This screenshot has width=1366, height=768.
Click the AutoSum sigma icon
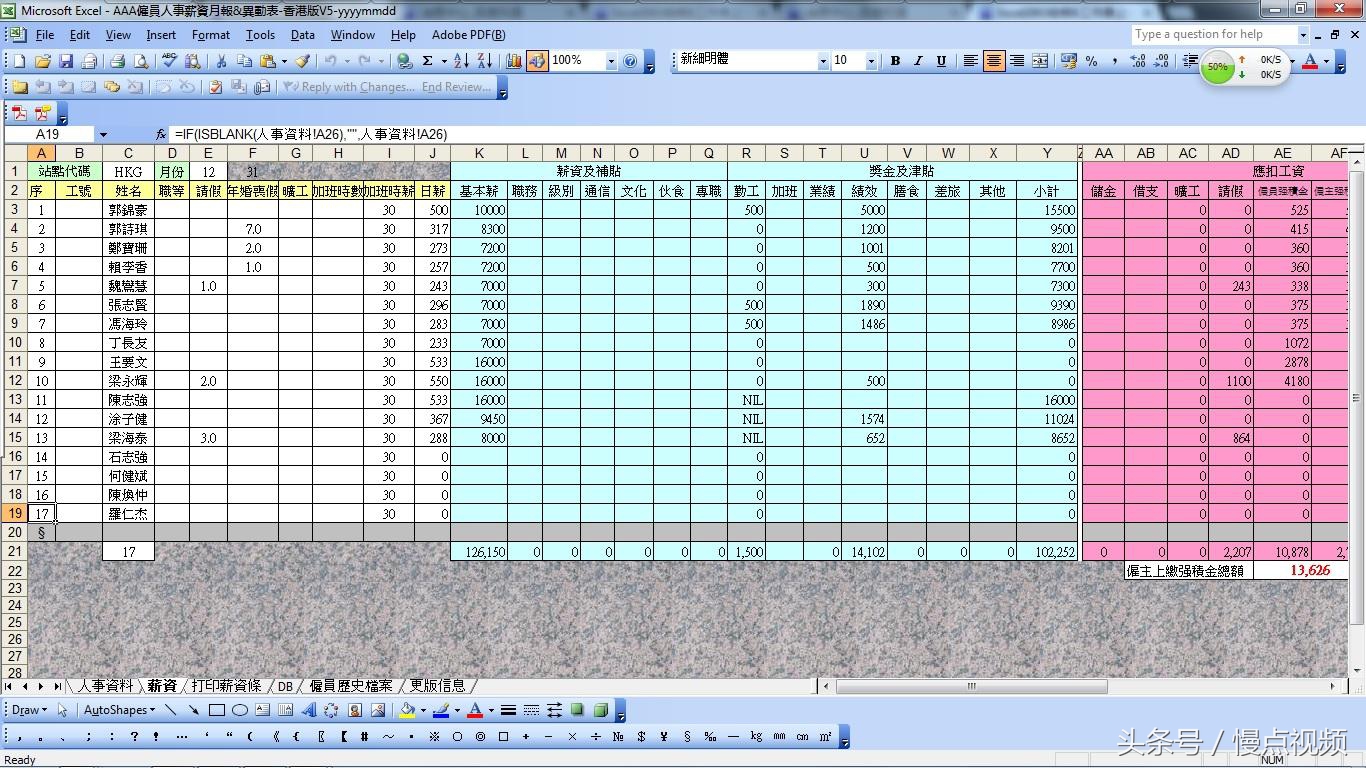click(x=428, y=61)
